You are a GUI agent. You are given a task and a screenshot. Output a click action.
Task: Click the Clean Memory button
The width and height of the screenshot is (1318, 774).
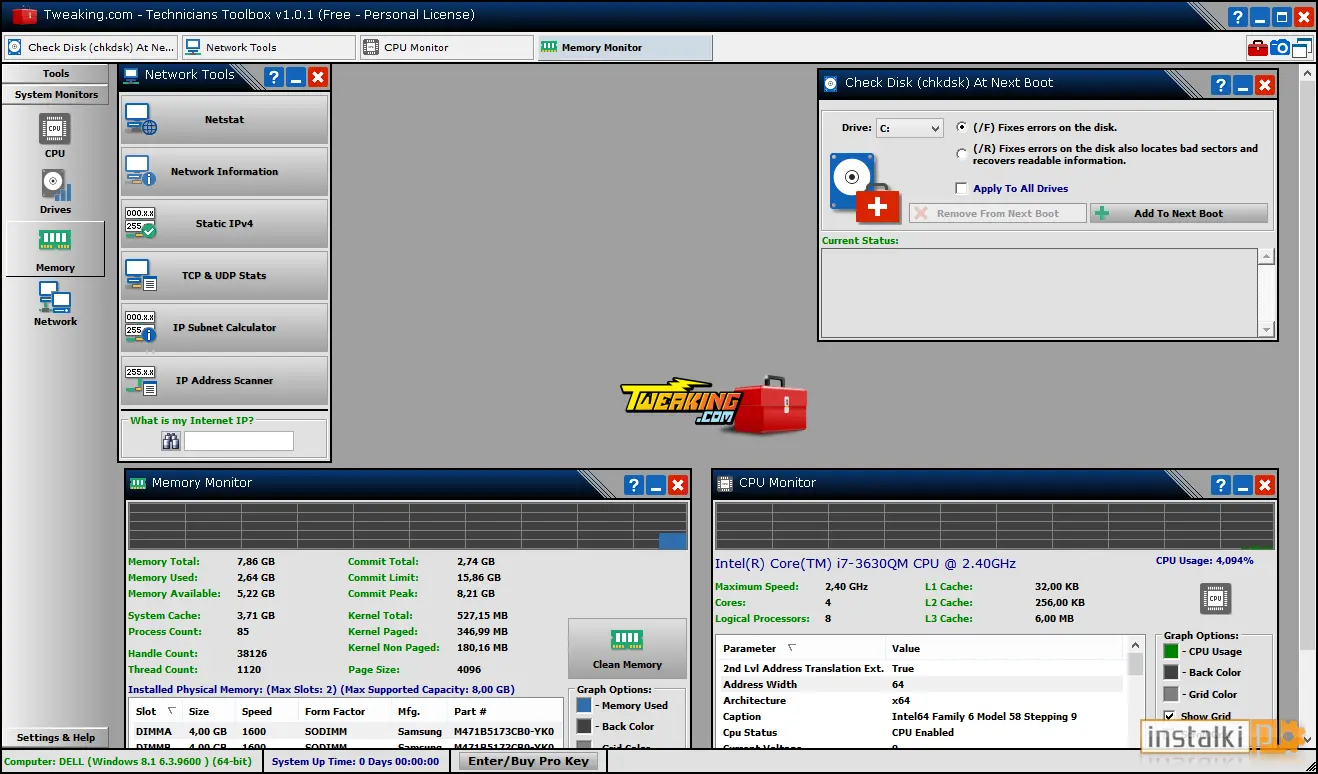[627, 649]
